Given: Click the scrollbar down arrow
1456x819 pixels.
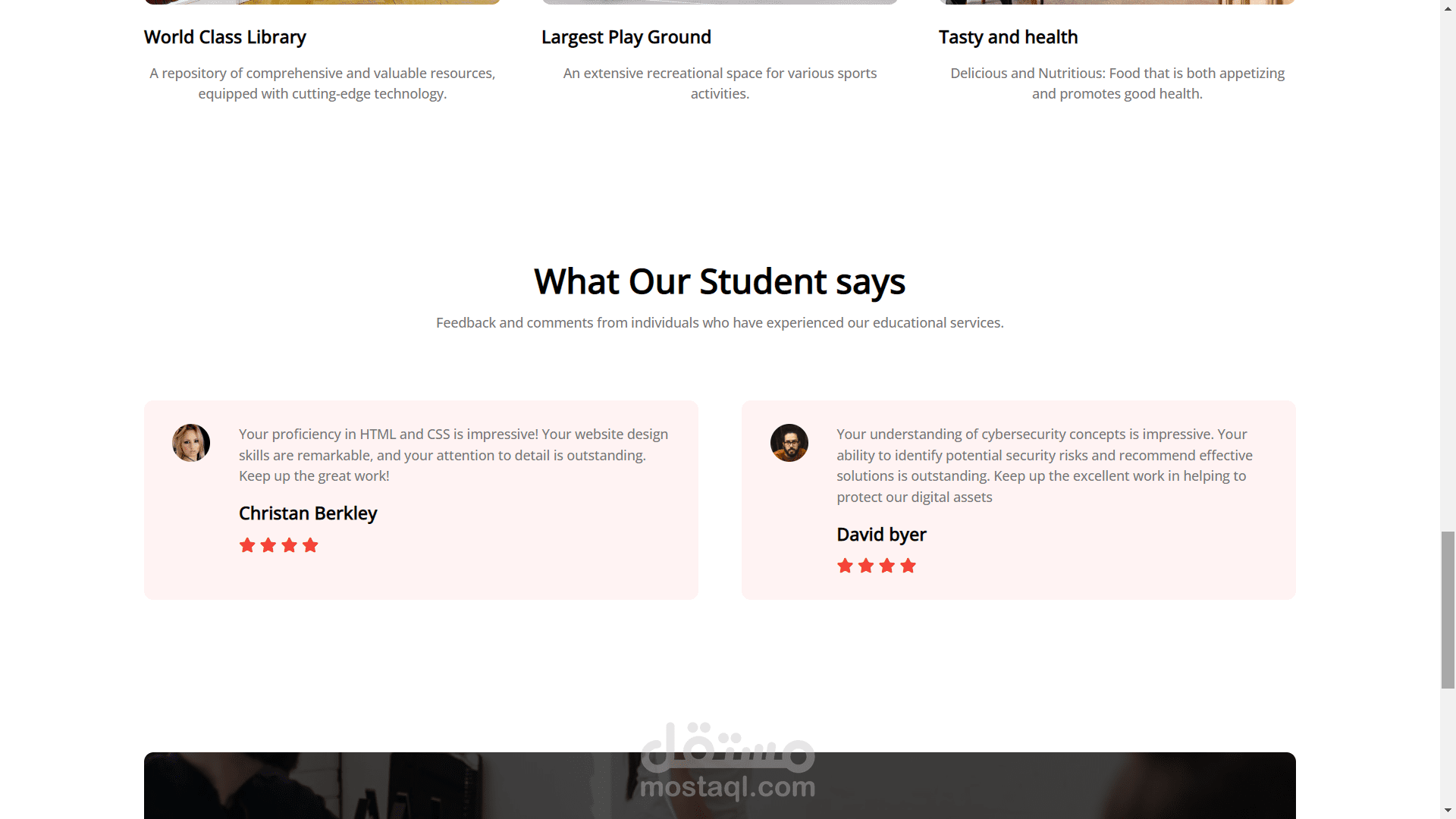Looking at the screenshot, I should 1448,811.
